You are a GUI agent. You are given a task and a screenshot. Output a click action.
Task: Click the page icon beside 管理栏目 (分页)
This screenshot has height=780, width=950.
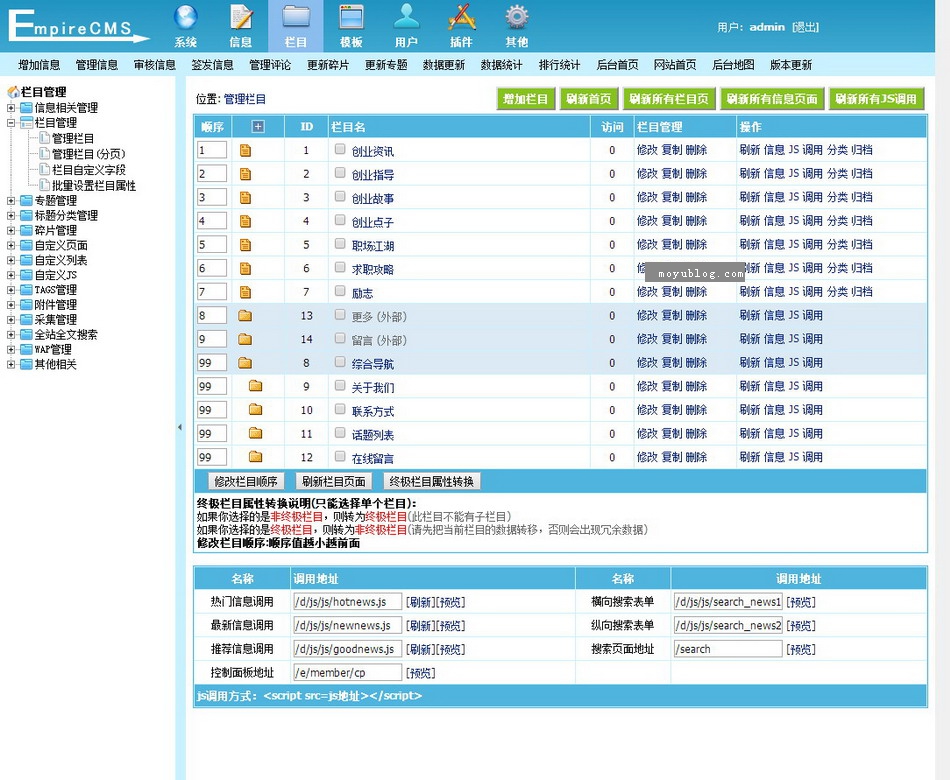pyautogui.click(x=45, y=154)
